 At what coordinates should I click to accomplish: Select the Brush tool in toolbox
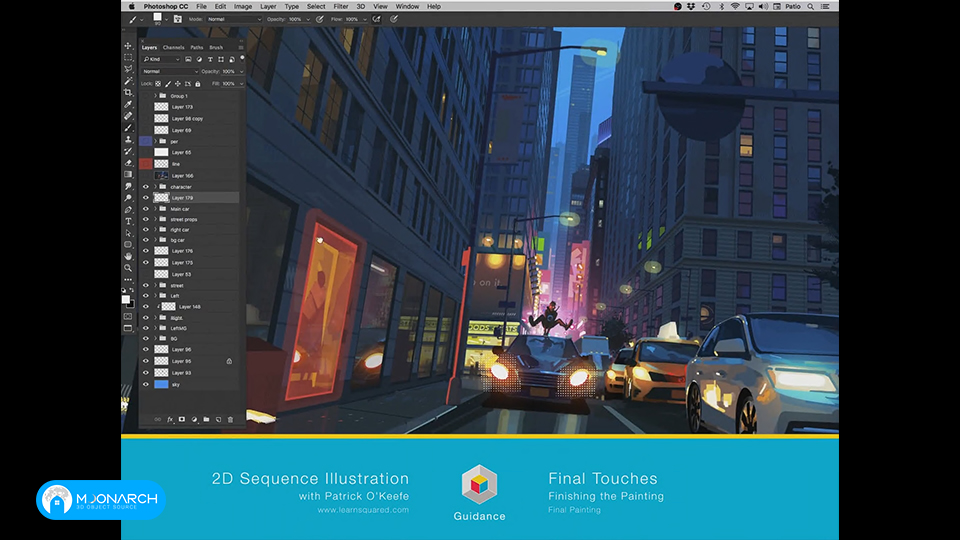pos(128,128)
